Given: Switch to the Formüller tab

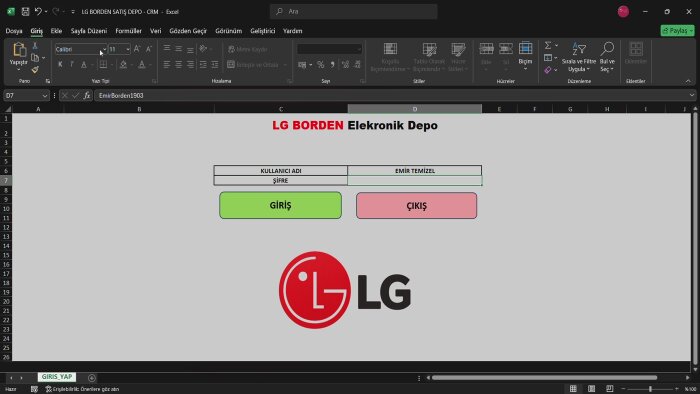Looking at the screenshot, I should [129, 31].
